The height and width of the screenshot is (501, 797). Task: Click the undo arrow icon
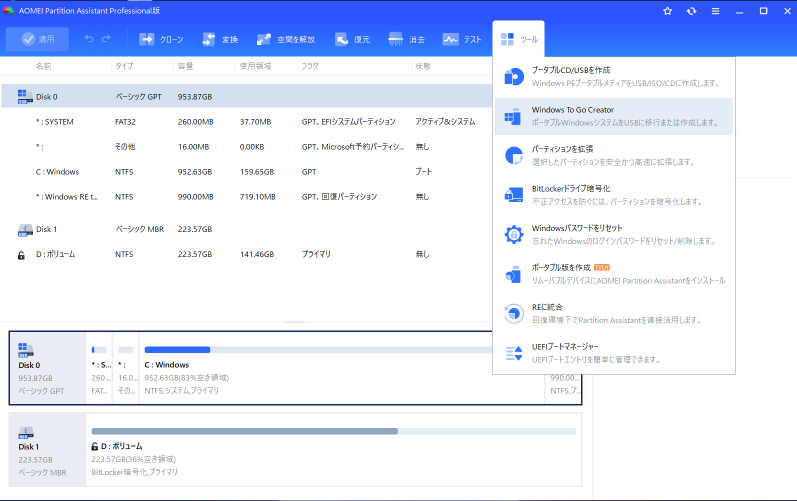coord(89,39)
